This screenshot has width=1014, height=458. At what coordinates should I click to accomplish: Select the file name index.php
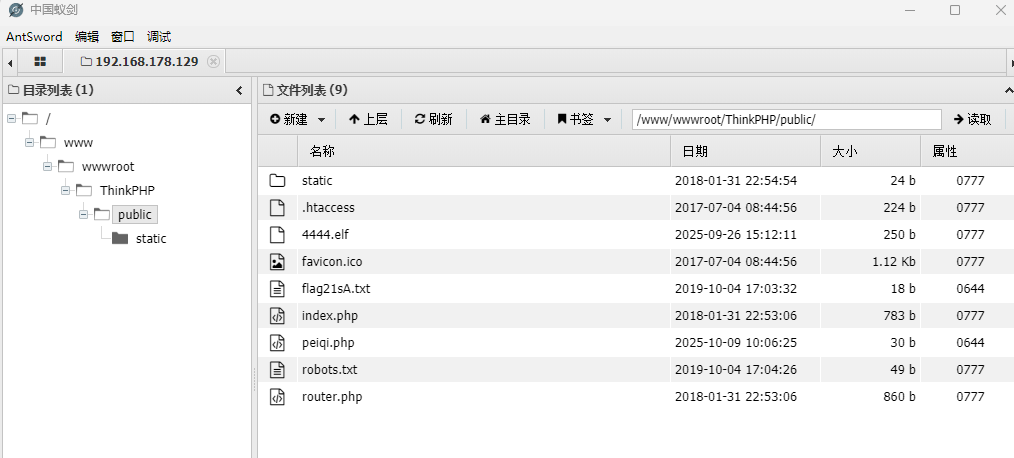pos(330,316)
